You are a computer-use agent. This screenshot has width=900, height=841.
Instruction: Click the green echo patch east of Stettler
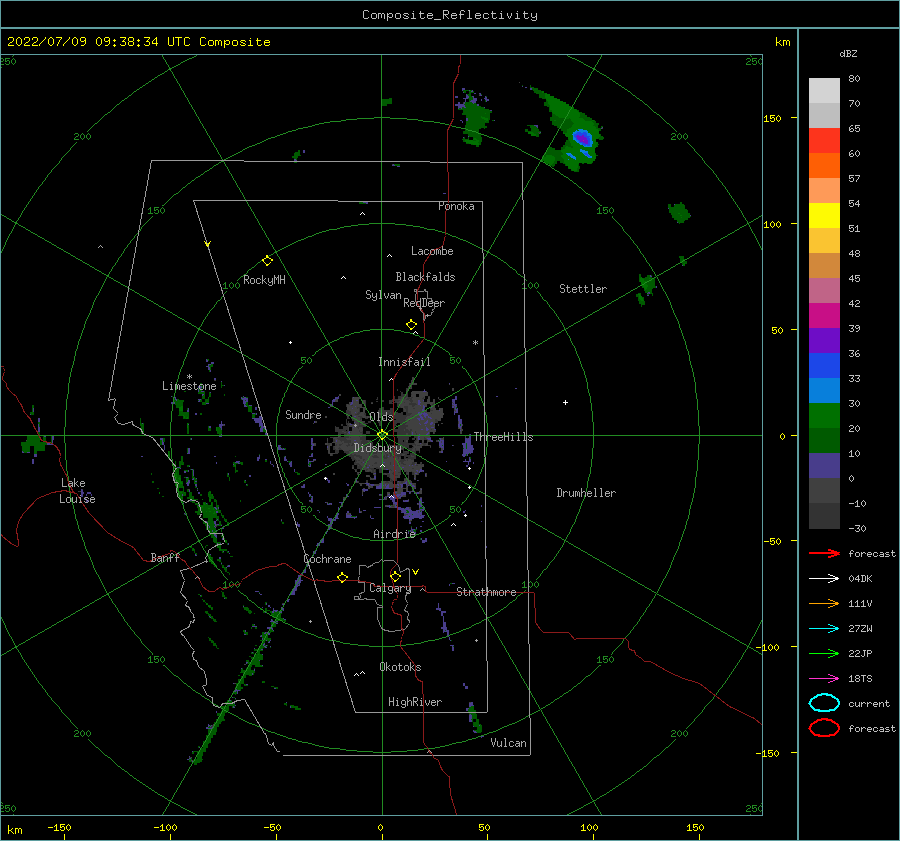tap(646, 285)
